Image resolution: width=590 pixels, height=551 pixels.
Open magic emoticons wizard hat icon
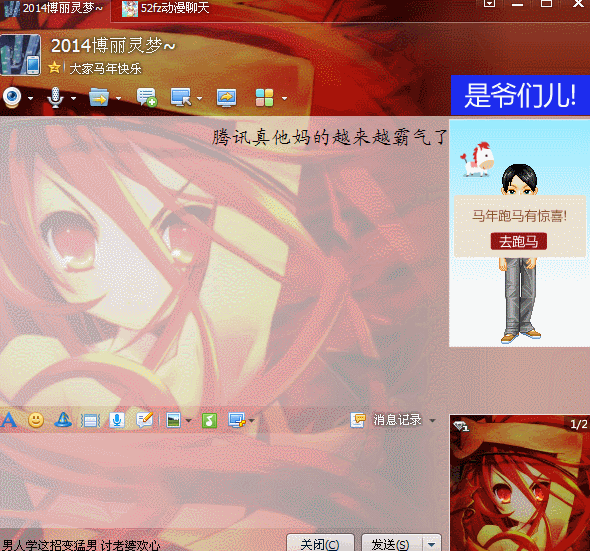tap(63, 420)
